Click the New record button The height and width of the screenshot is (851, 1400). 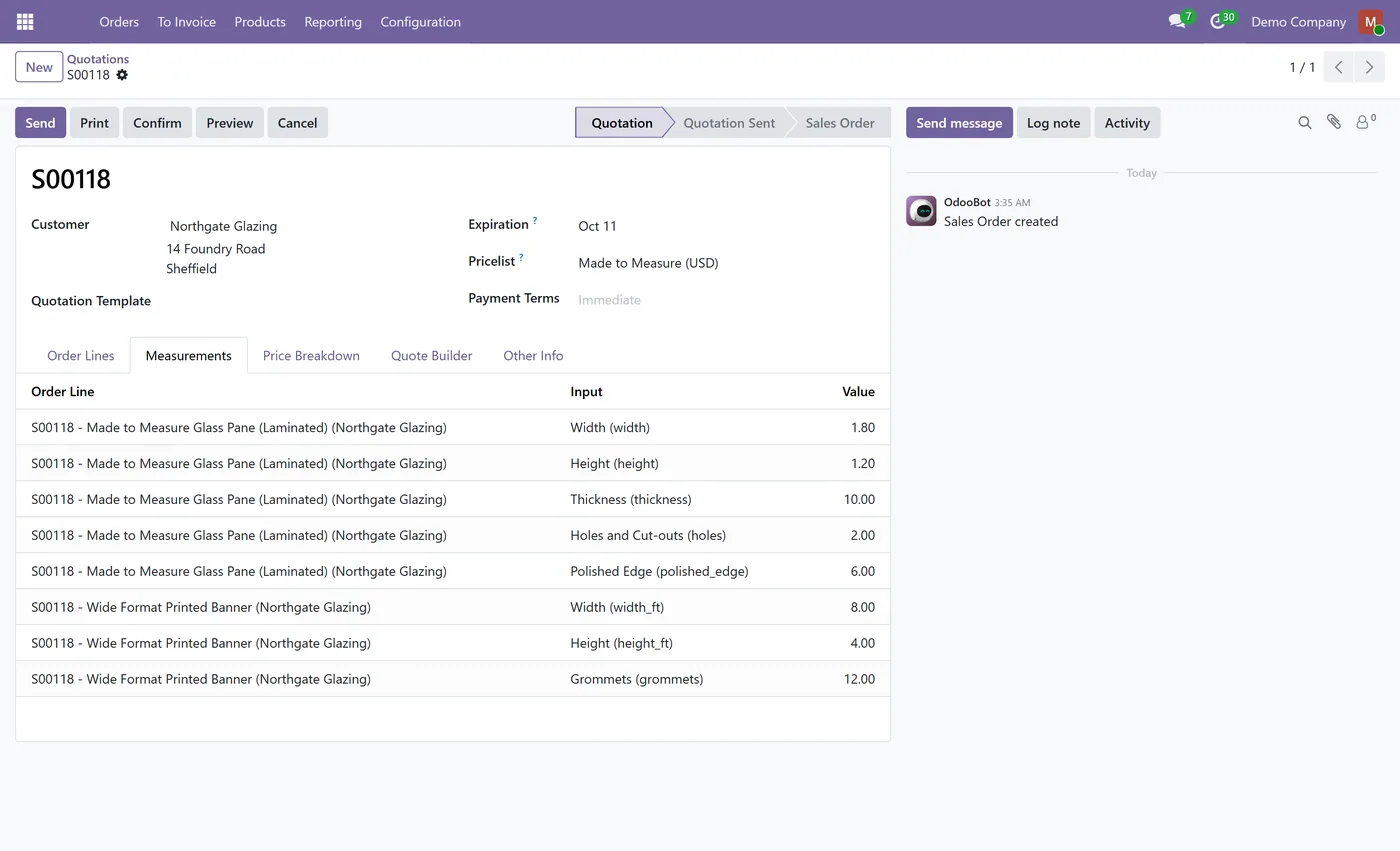pyautogui.click(x=39, y=67)
